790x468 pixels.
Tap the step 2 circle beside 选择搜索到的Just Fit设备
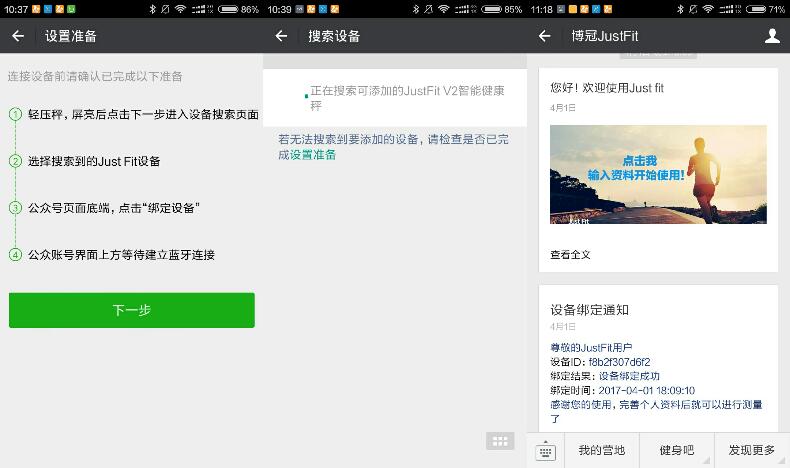(x=15, y=161)
